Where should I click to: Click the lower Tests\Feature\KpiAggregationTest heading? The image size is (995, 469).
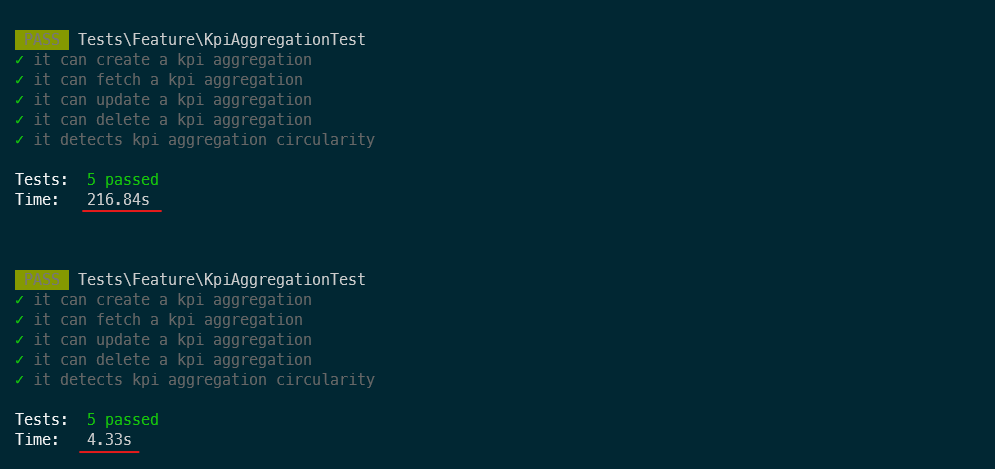pos(222,280)
